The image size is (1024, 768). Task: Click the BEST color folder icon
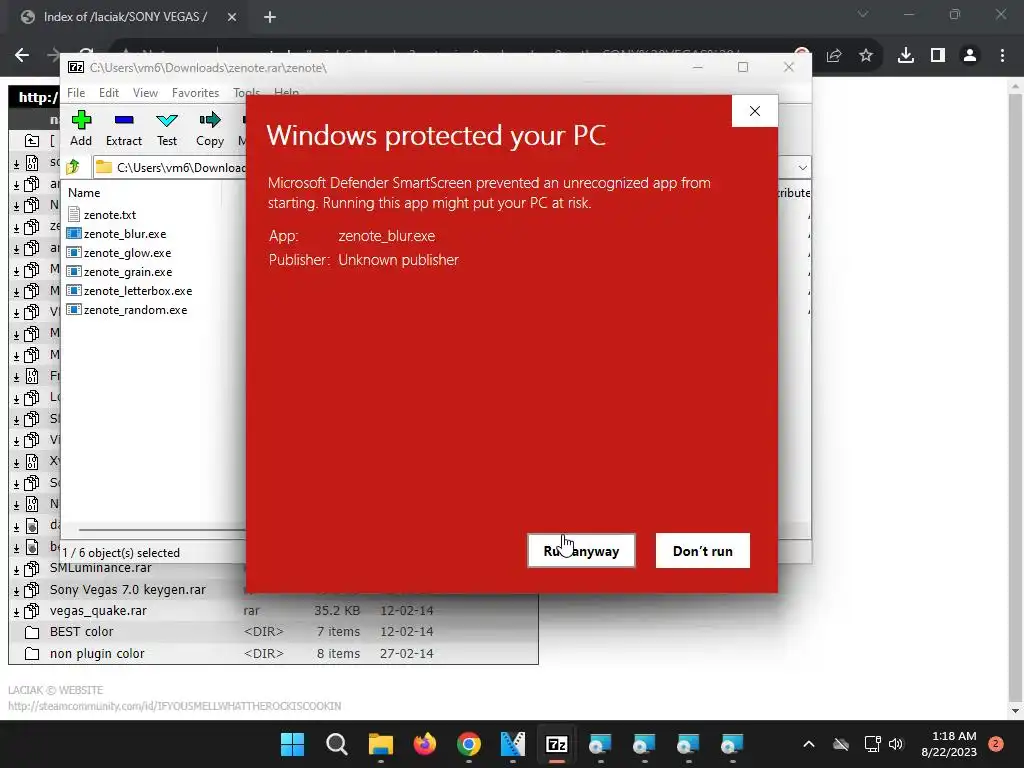(31, 632)
